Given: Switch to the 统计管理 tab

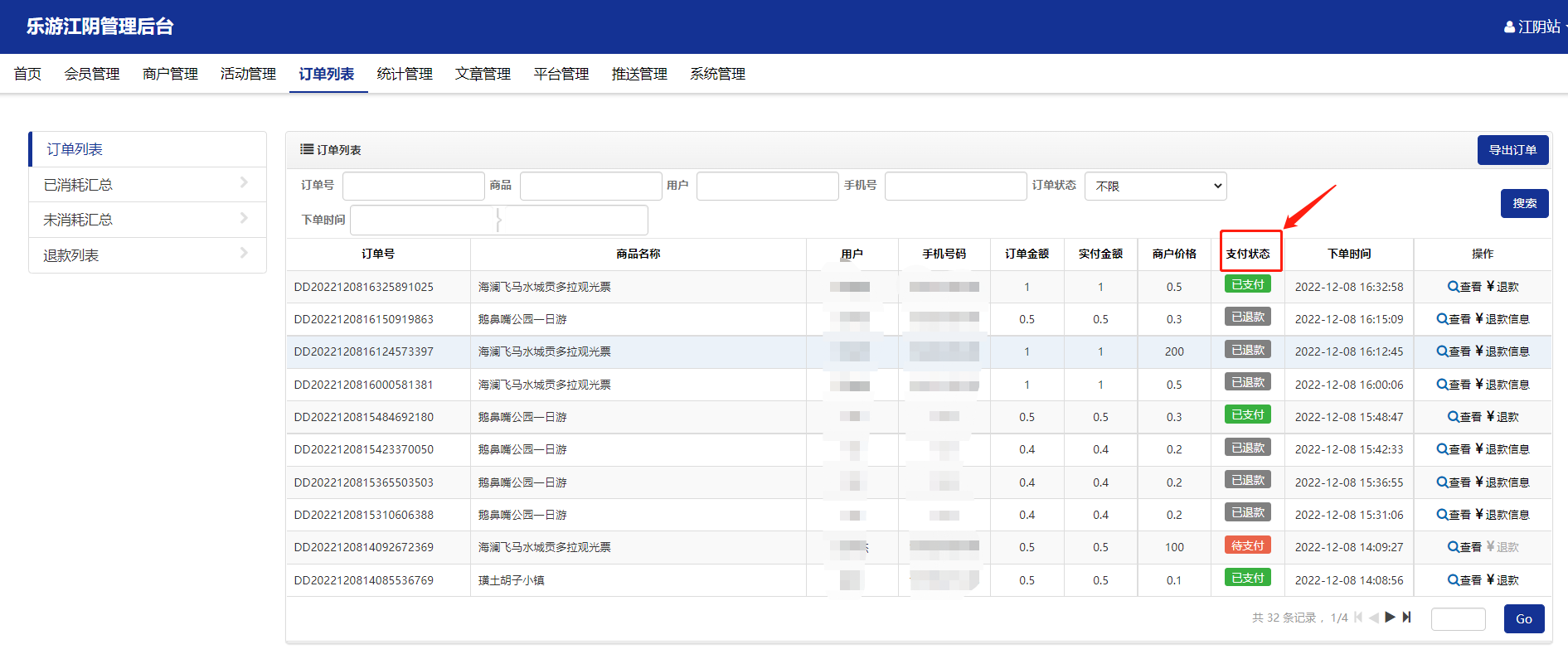Looking at the screenshot, I should click(x=405, y=74).
